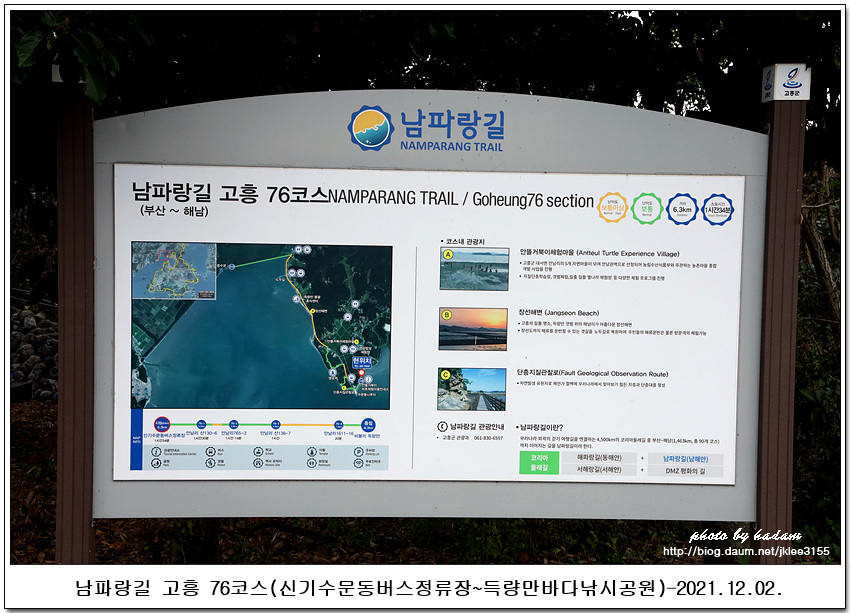This screenshot has height=613, width=850.
Task: Click the Jangseon Beach sunset photo
Action: click(473, 329)
